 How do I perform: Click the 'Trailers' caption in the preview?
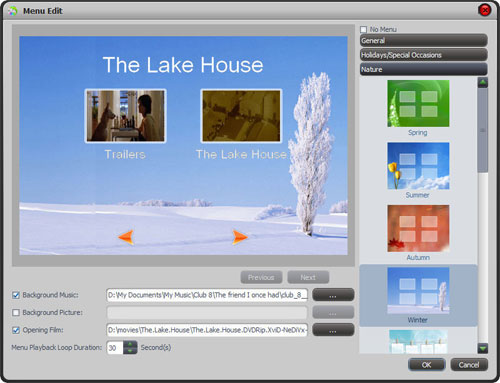(125, 154)
